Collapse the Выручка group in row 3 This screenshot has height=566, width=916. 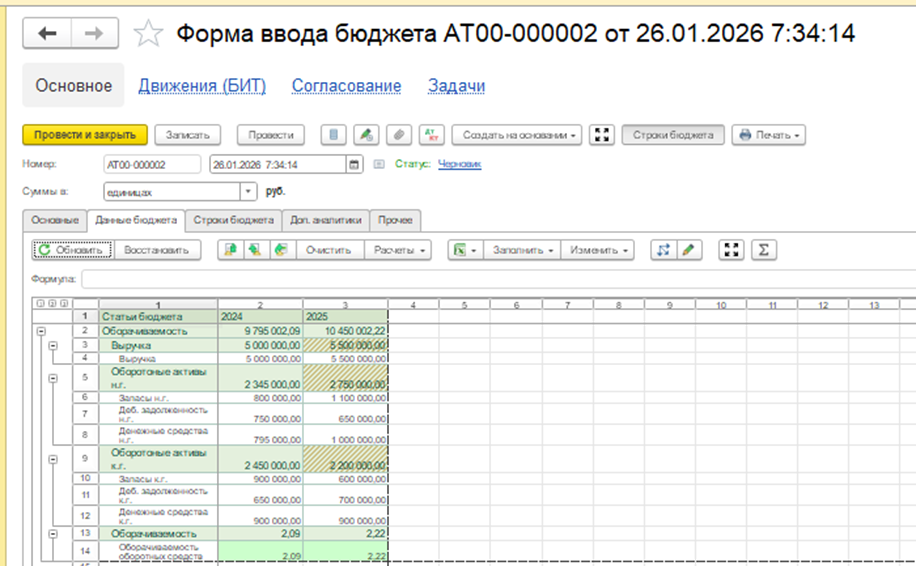[x=53, y=344]
